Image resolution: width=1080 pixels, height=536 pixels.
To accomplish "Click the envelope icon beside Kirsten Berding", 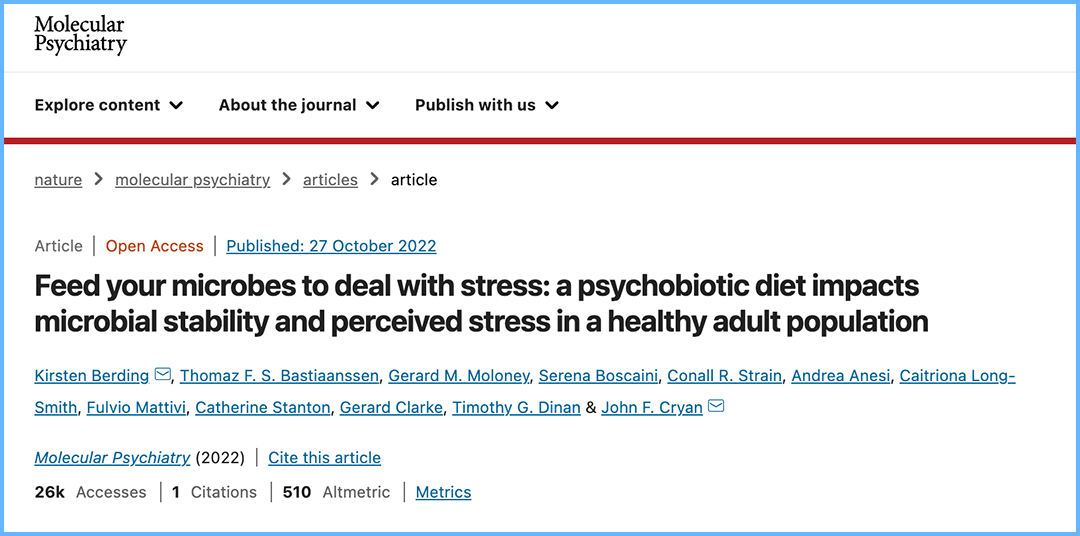I will click(164, 376).
